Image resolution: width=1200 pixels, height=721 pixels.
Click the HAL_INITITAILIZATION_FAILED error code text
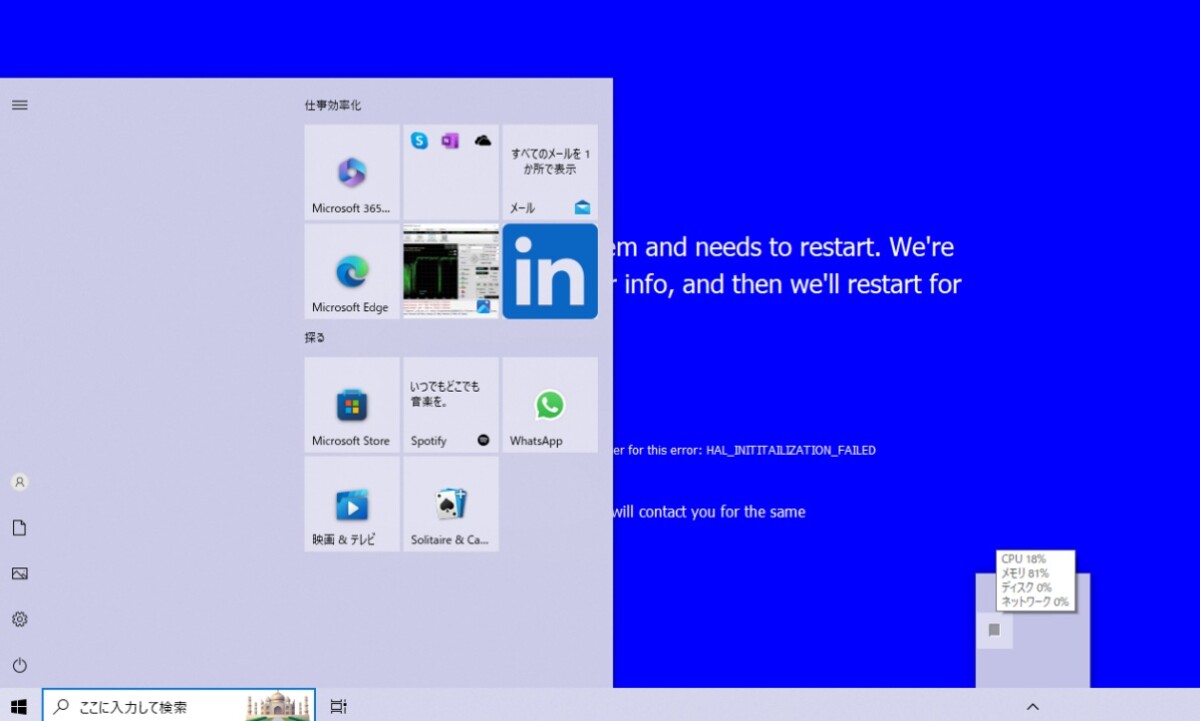[x=791, y=451]
